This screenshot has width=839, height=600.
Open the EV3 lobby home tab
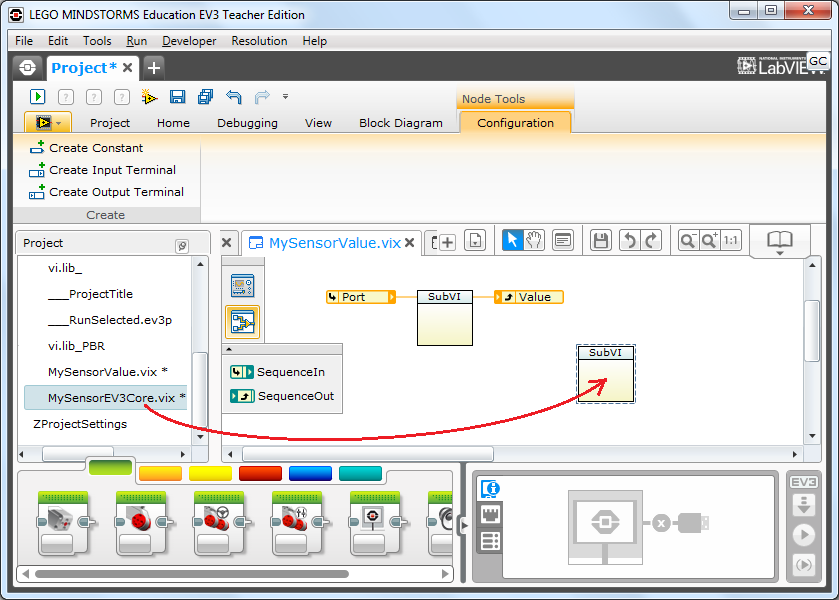coord(27,68)
